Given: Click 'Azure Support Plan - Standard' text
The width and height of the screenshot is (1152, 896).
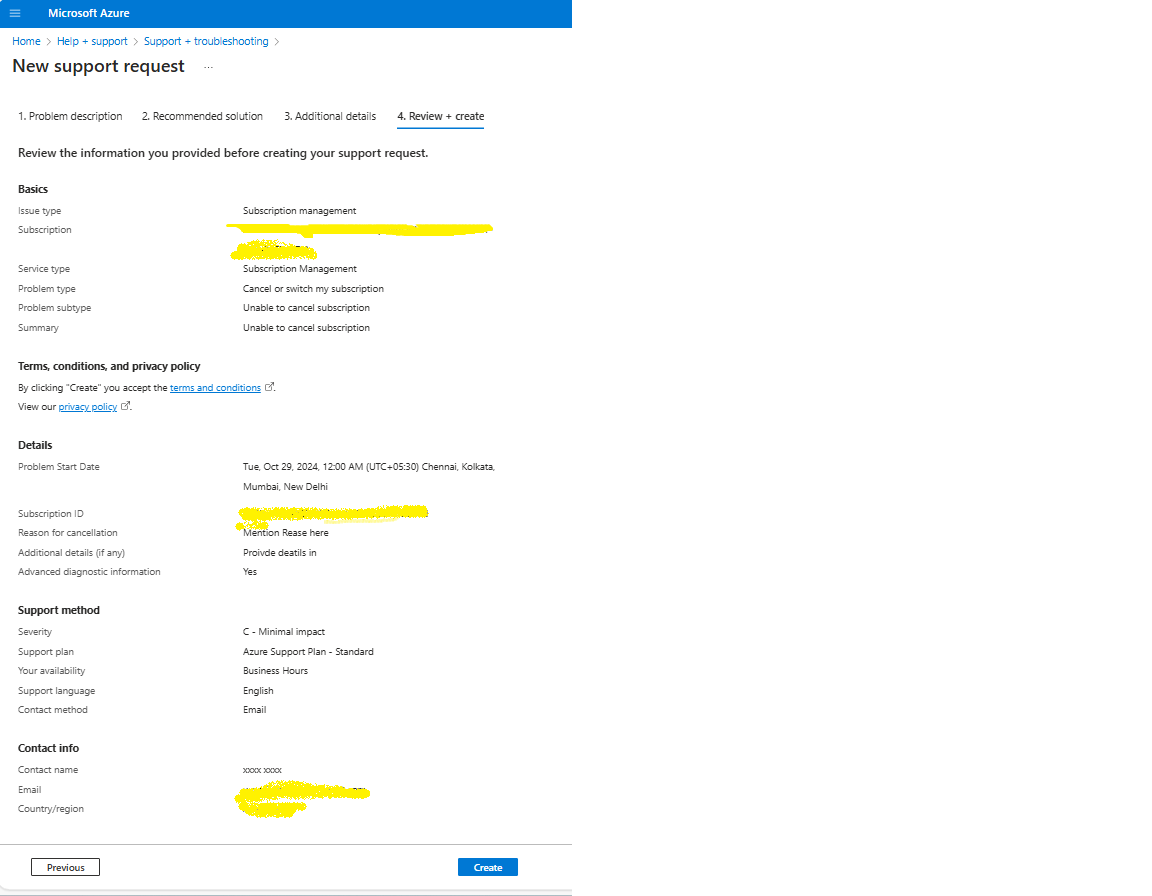Looking at the screenshot, I should 308,651.
